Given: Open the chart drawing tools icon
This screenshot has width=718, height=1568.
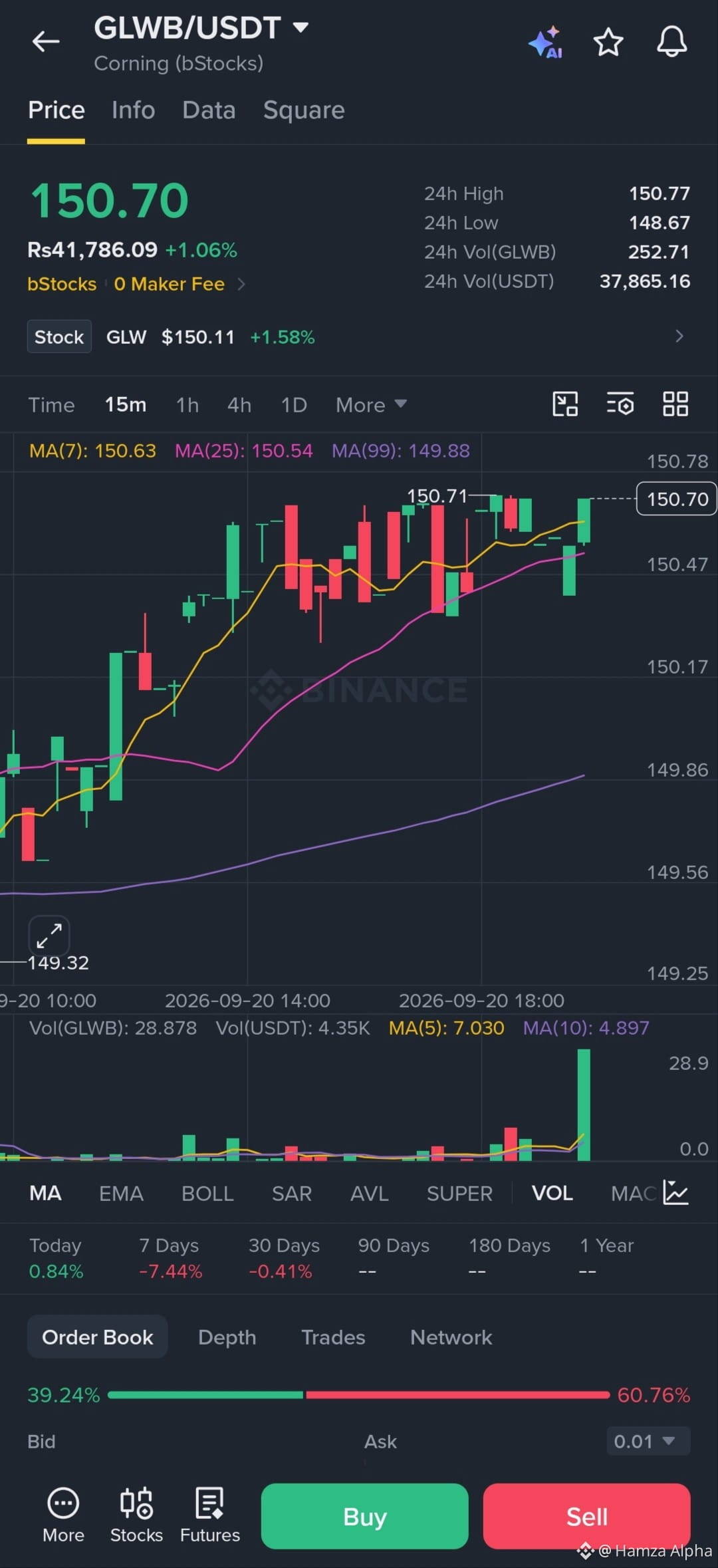Looking at the screenshot, I should click(x=565, y=404).
